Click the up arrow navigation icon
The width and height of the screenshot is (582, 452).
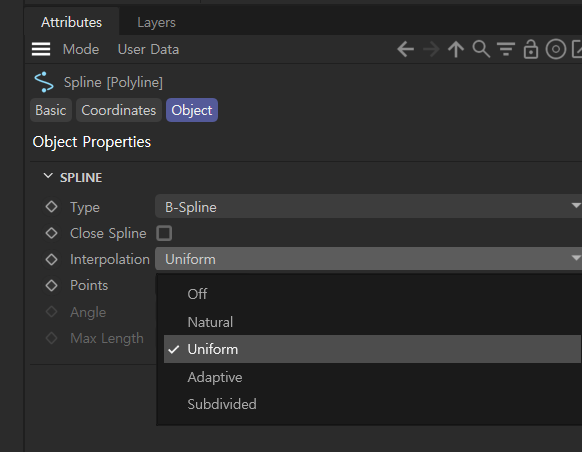456,49
